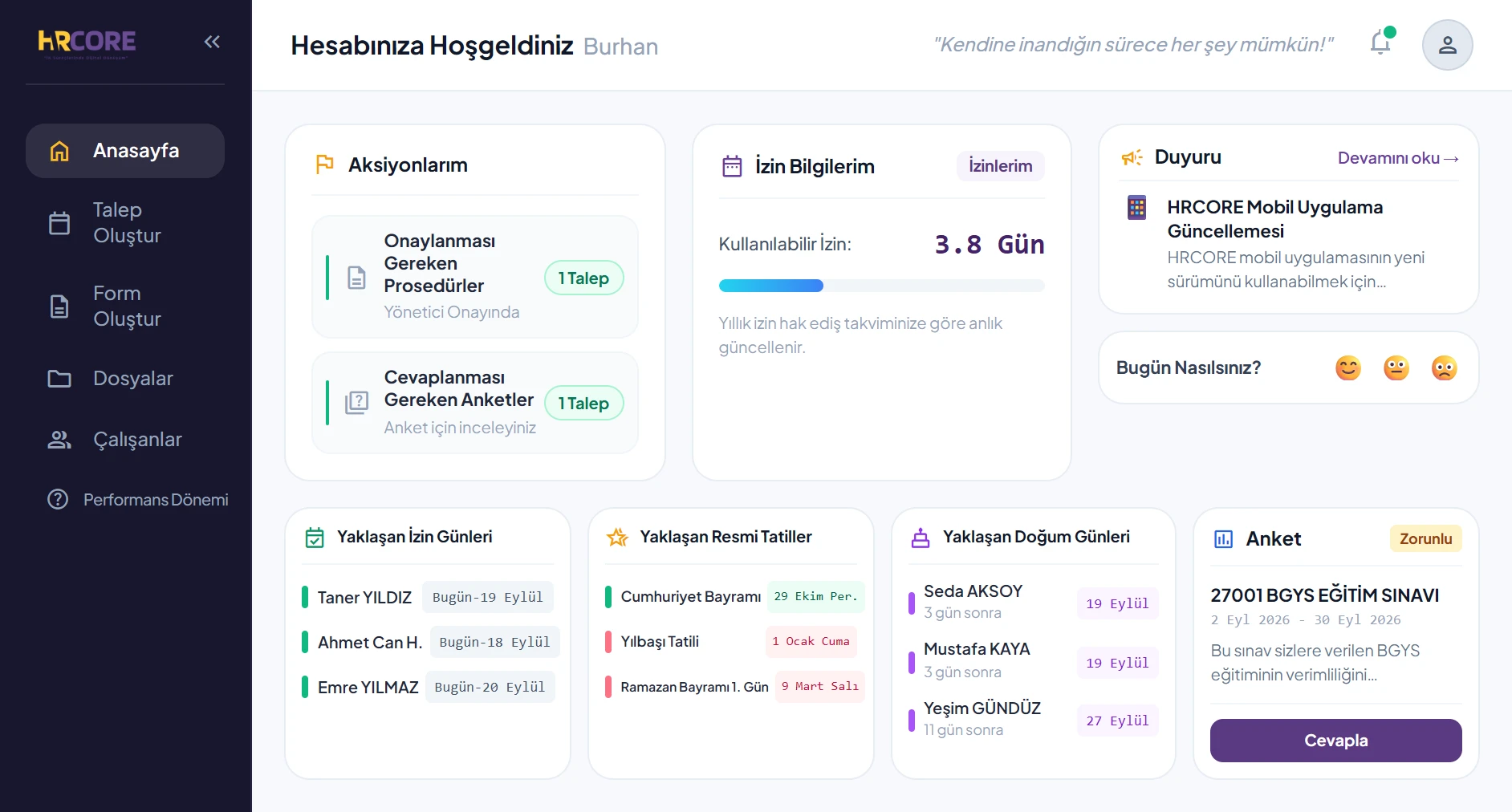Click Yaklaşan İzin Günleri calendar-check icon
The width and height of the screenshot is (1512, 812).
pos(315,538)
